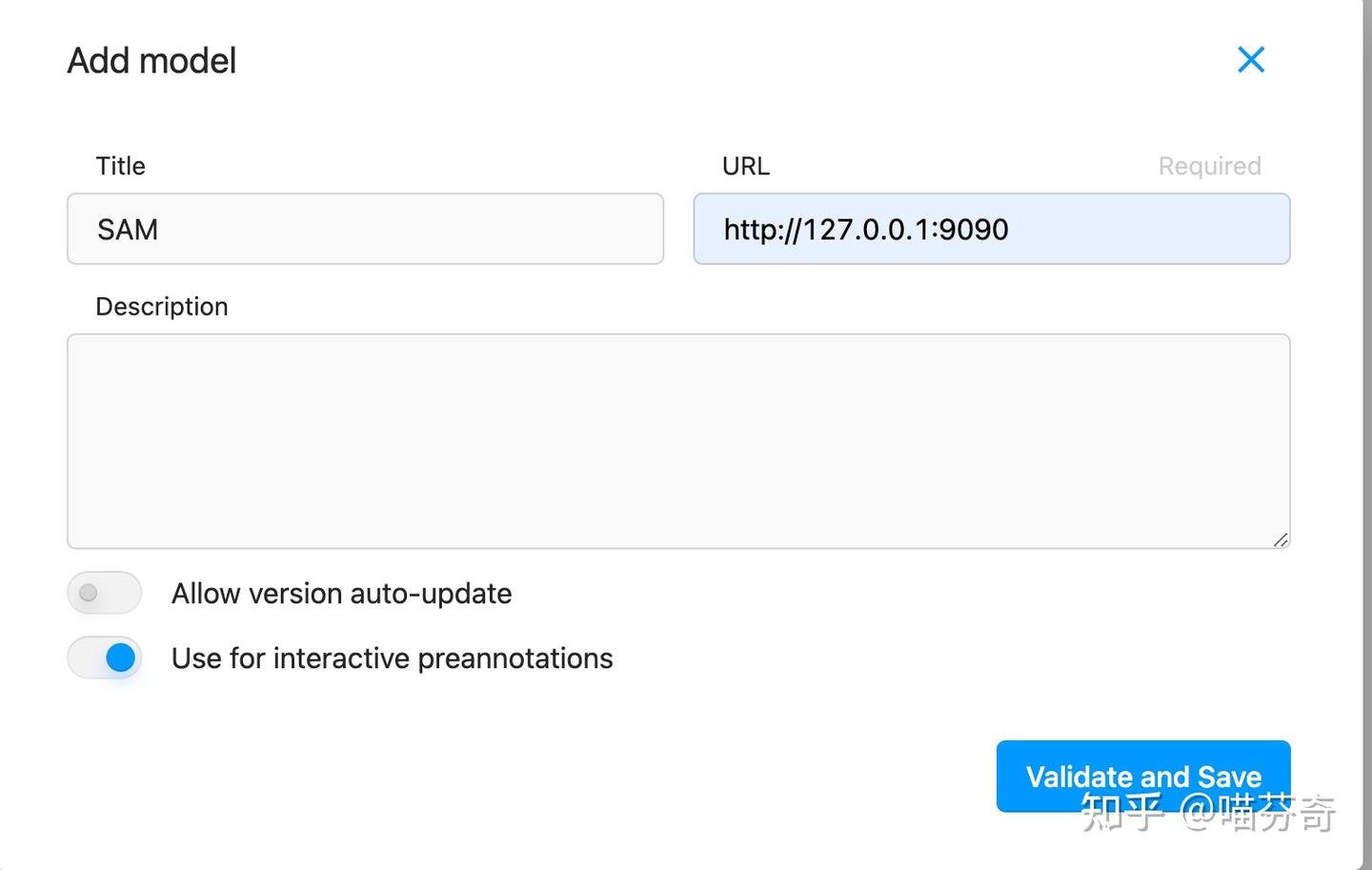This screenshot has height=870, width=1372.
Task: Click the "URL" field label
Action: click(745, 166)
